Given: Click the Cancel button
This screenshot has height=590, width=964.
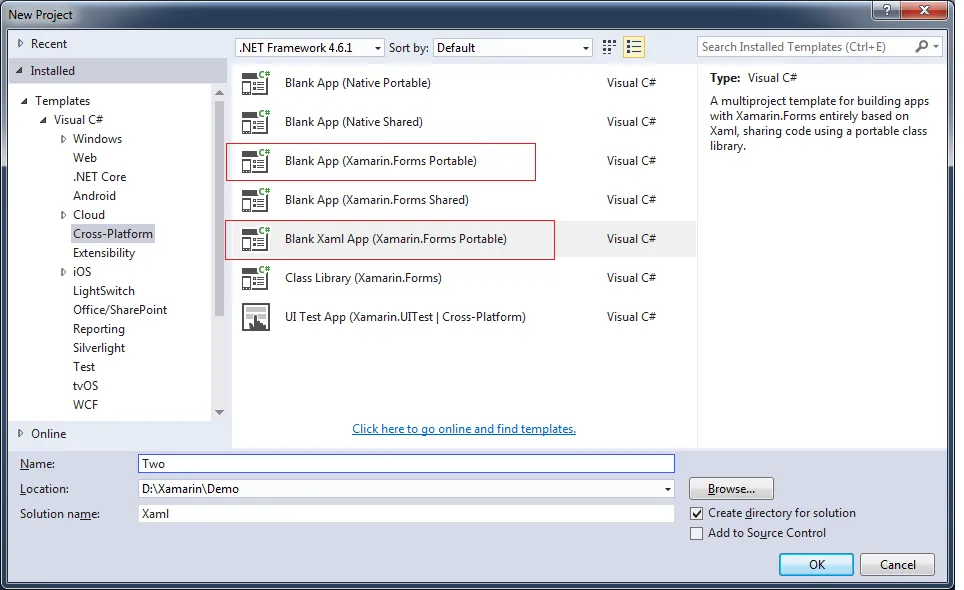Looking at the screenshot, I should (898, 565).
